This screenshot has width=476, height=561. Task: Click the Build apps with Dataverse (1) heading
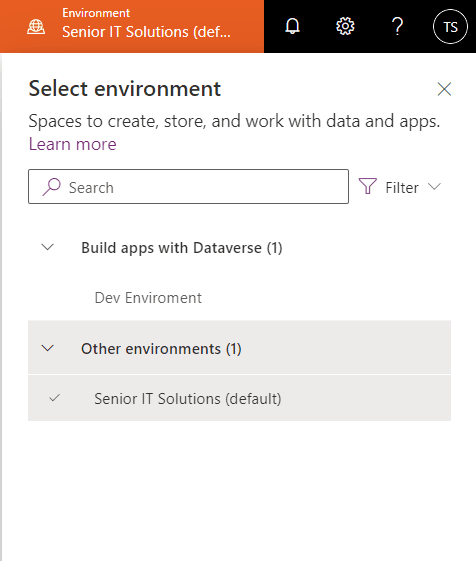(x=182, y=248)
